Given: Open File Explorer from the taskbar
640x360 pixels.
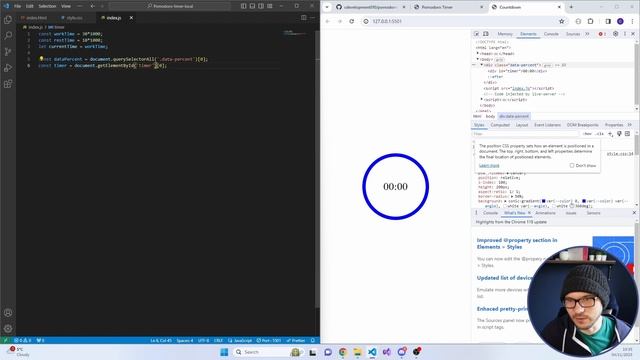Looking at the screenshot, I should point(358,352).
